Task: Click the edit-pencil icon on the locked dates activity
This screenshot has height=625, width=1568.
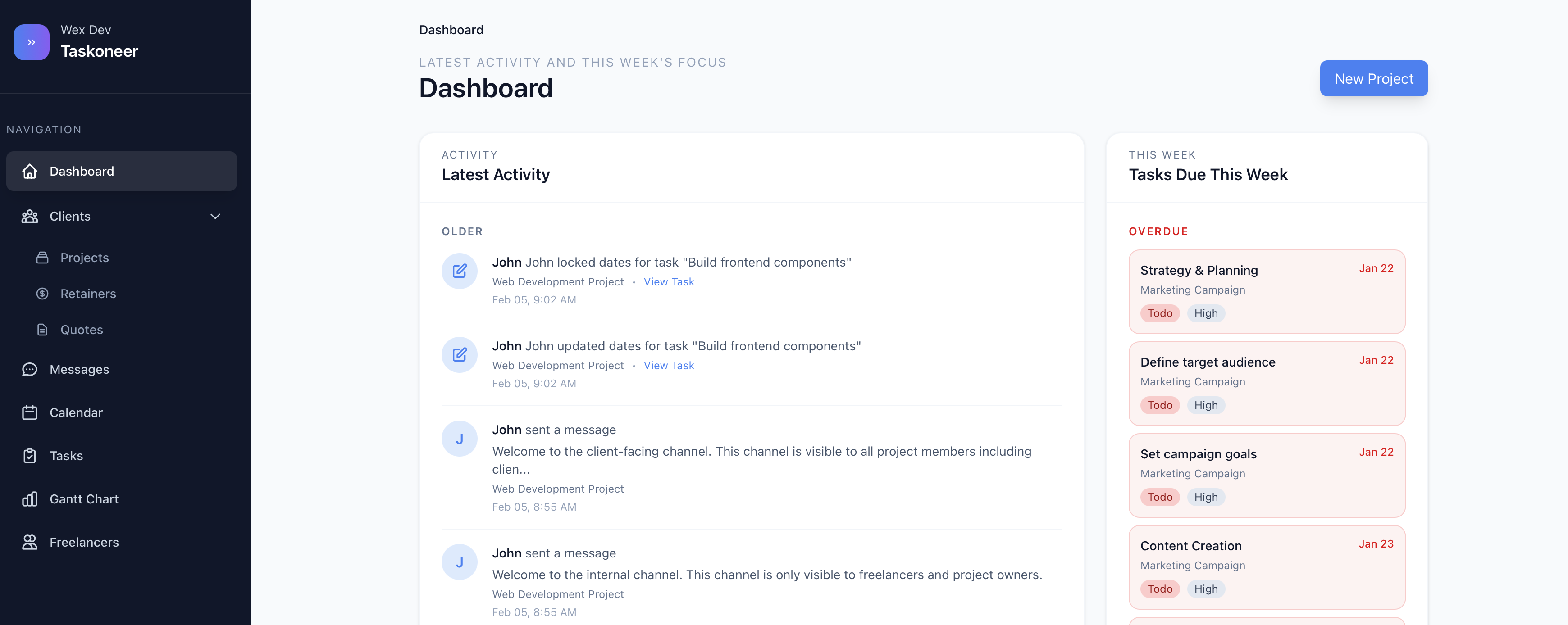Action: (460, 271)
